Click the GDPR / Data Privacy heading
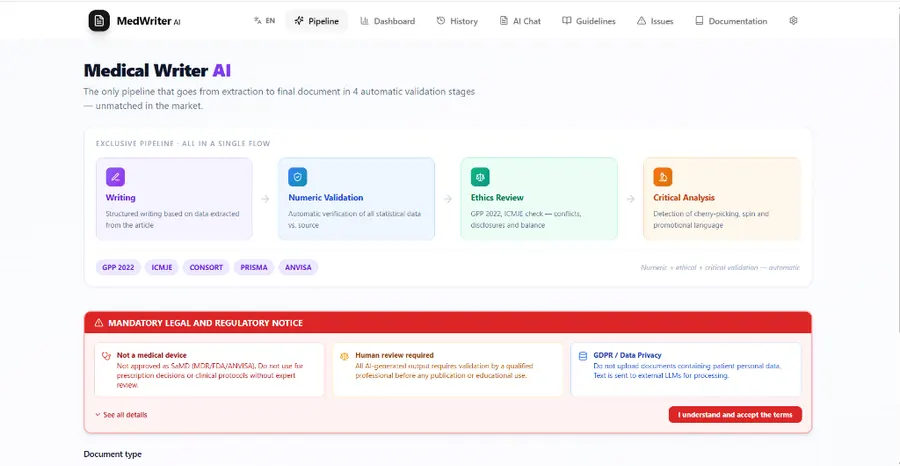 627,355
